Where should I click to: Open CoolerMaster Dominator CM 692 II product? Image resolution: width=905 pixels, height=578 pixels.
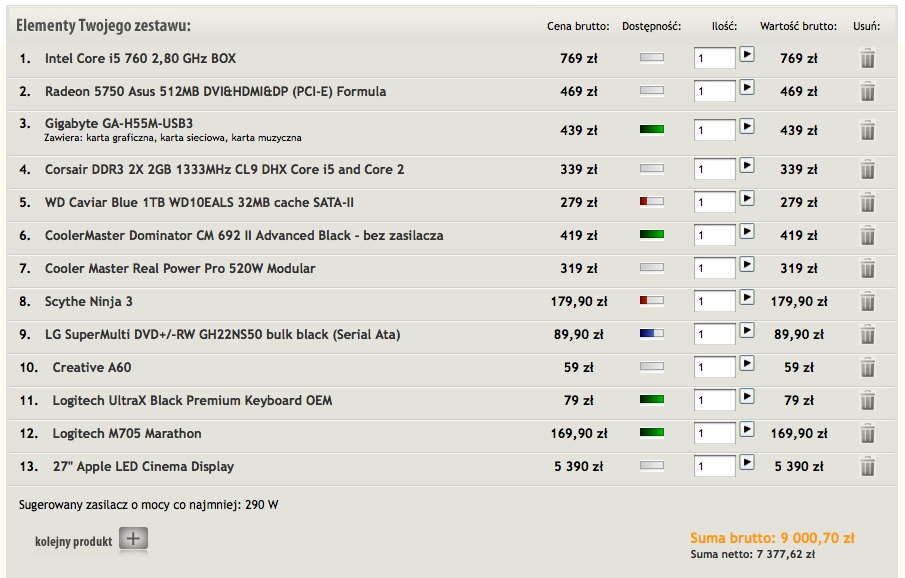click(x=244, y=235)
